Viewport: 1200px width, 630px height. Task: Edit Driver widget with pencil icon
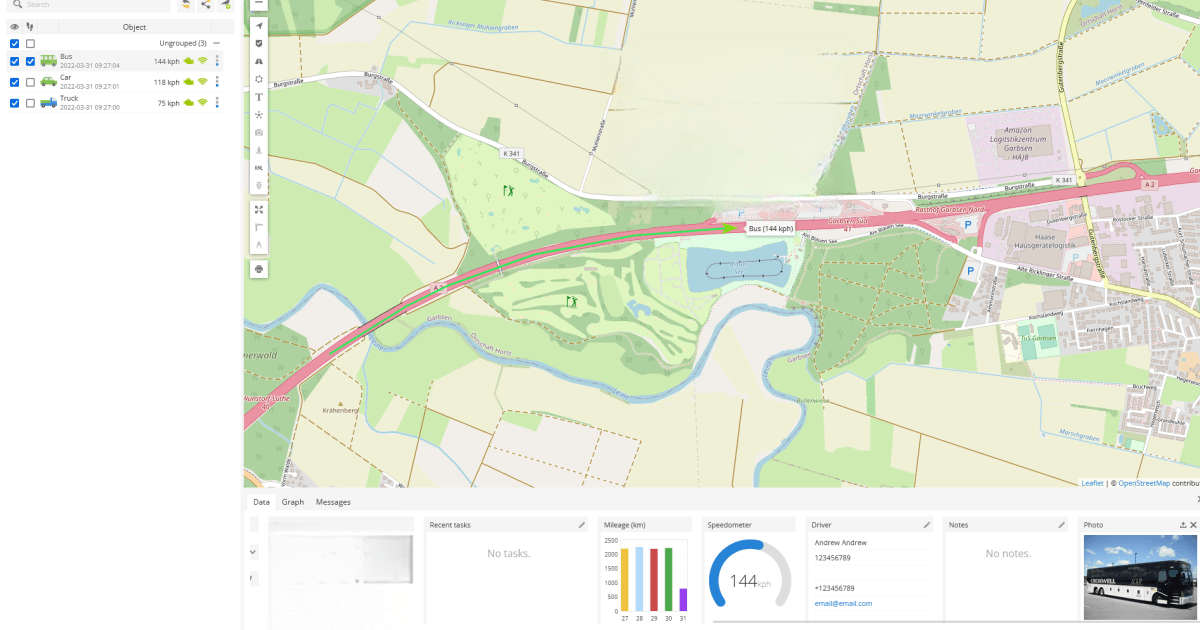tap(927, 524)
